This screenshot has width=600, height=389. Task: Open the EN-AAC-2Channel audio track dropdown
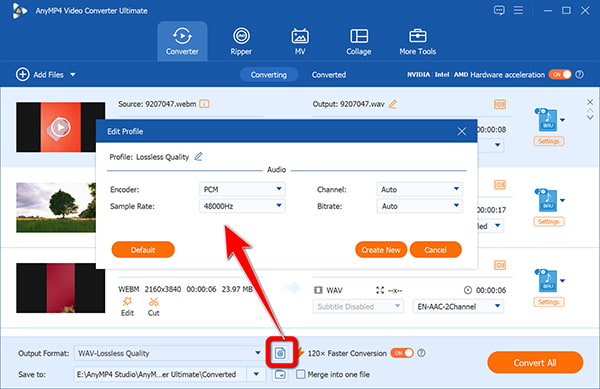[x=458, y=306]
